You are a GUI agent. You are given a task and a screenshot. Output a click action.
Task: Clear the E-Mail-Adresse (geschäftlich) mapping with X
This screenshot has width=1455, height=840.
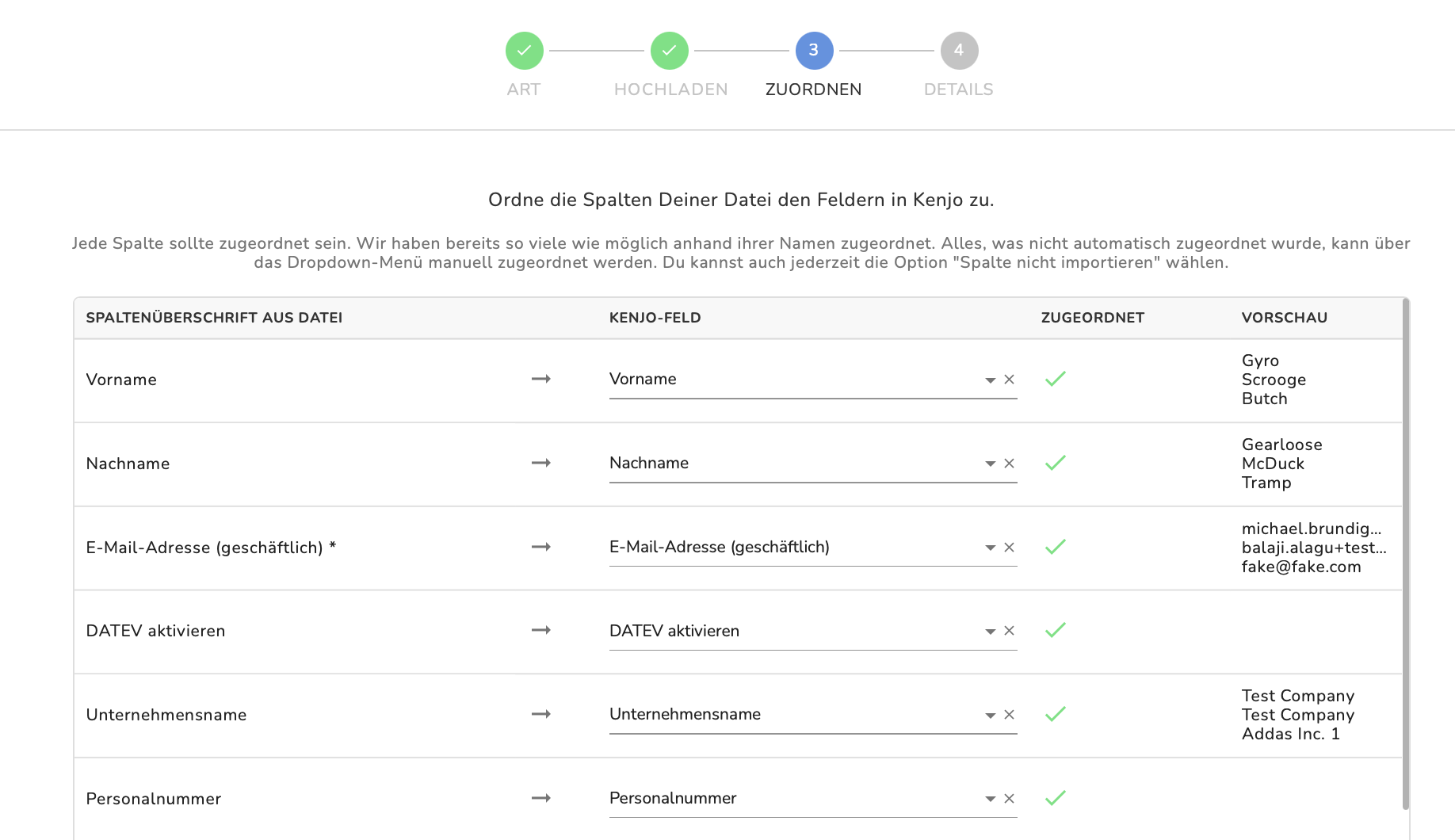[1009, 548]
